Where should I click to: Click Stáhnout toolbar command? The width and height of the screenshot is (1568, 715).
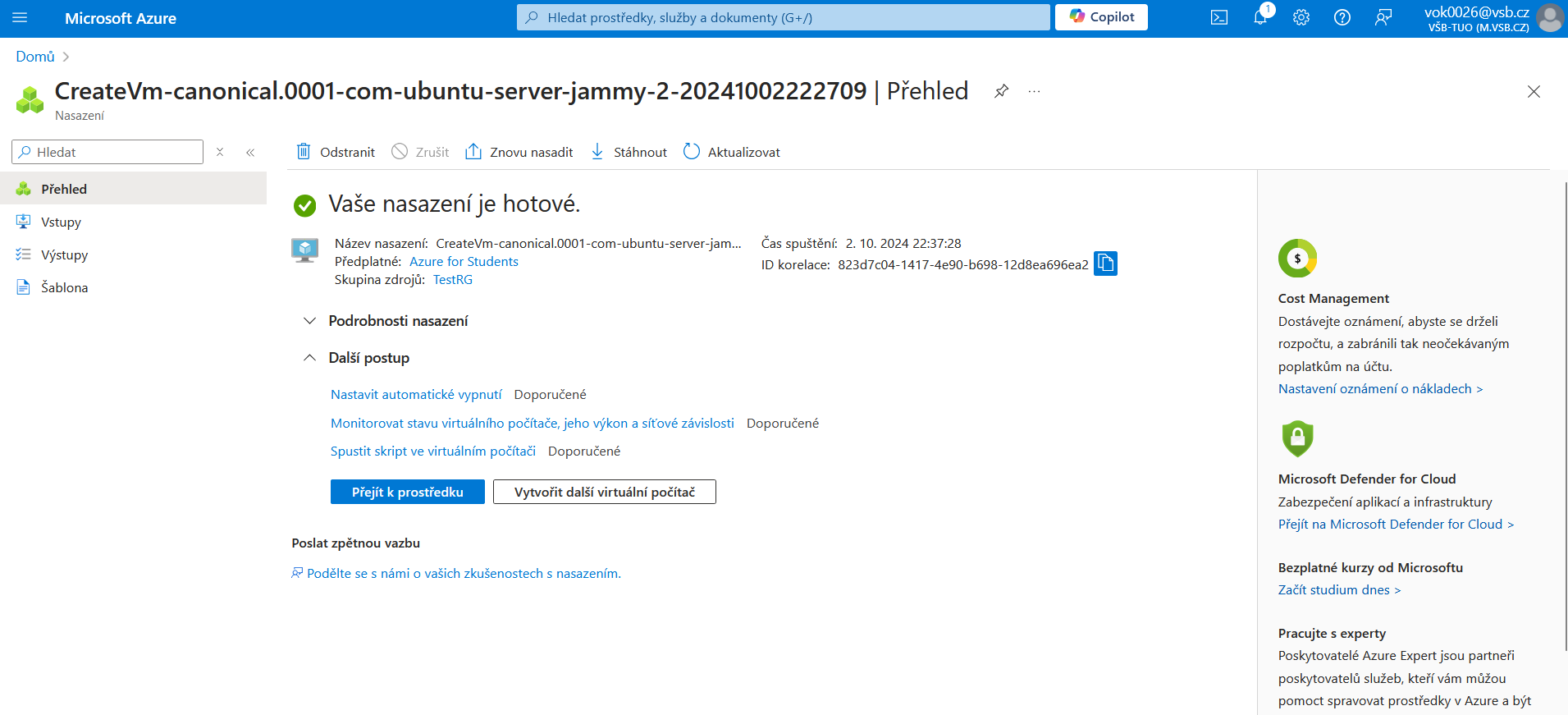click(629, 152)
